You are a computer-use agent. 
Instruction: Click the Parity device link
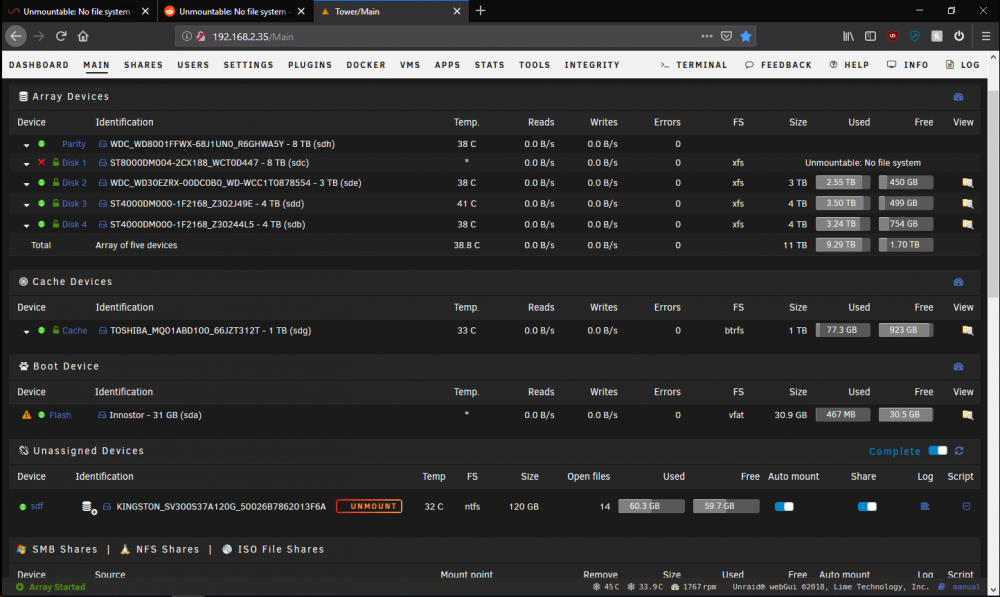74,144
